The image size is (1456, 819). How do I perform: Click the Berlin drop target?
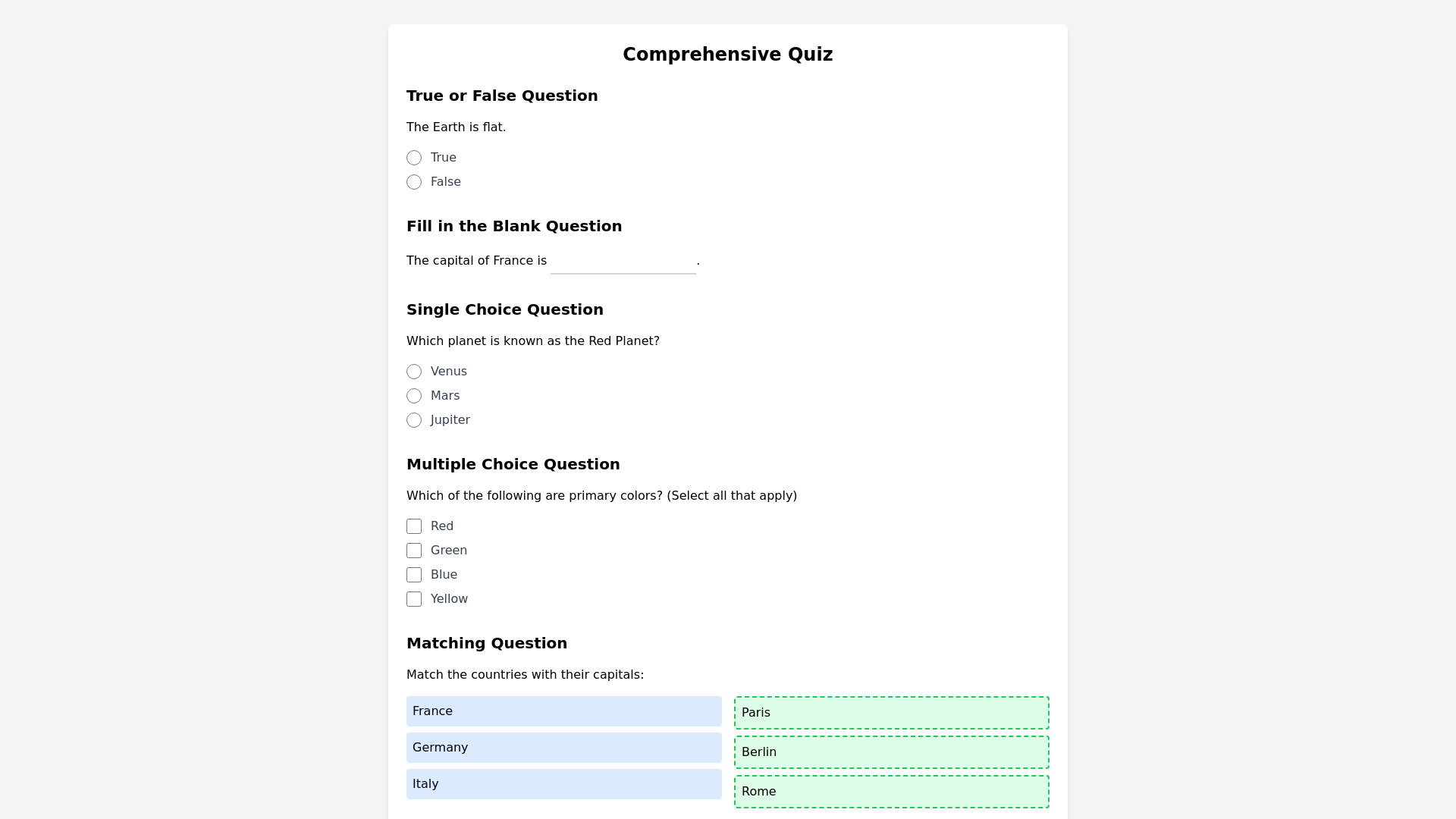point(892,752)
